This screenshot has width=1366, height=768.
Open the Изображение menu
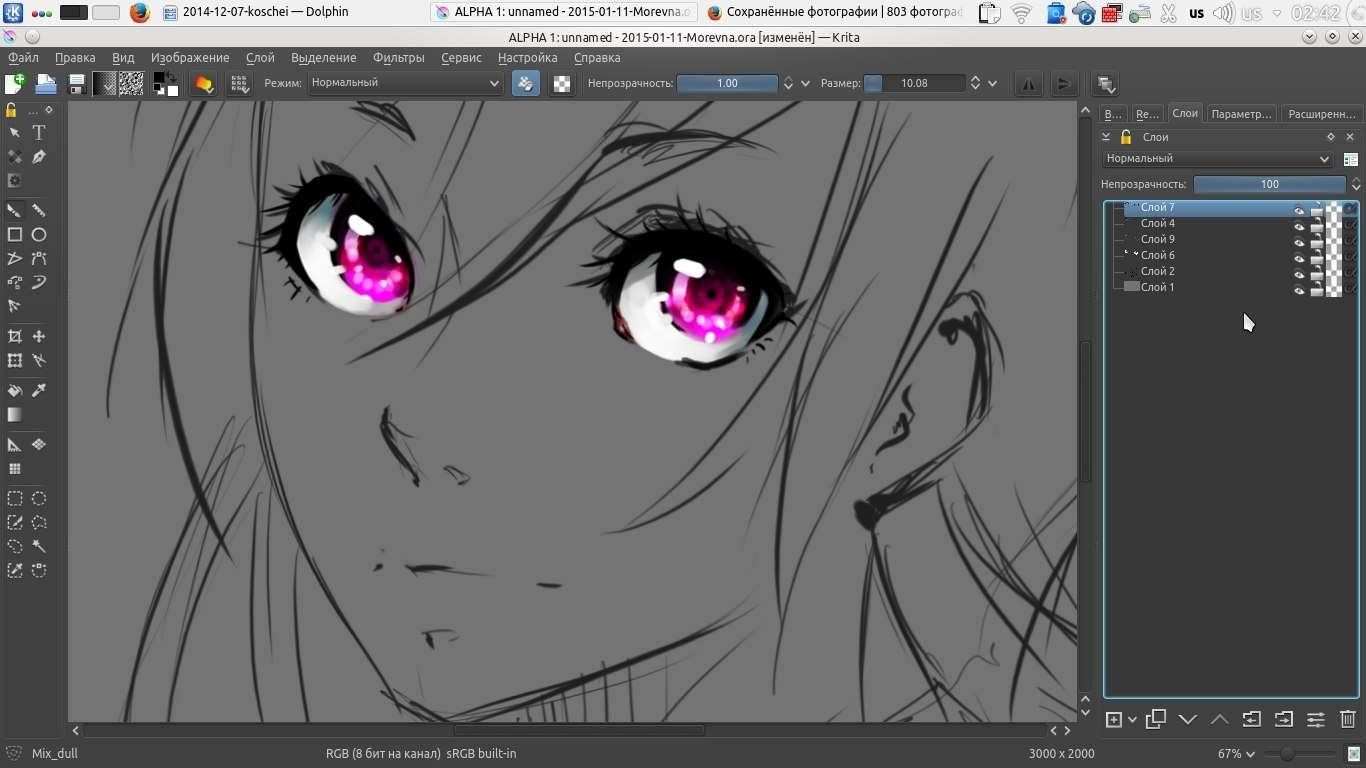[190, 58]
